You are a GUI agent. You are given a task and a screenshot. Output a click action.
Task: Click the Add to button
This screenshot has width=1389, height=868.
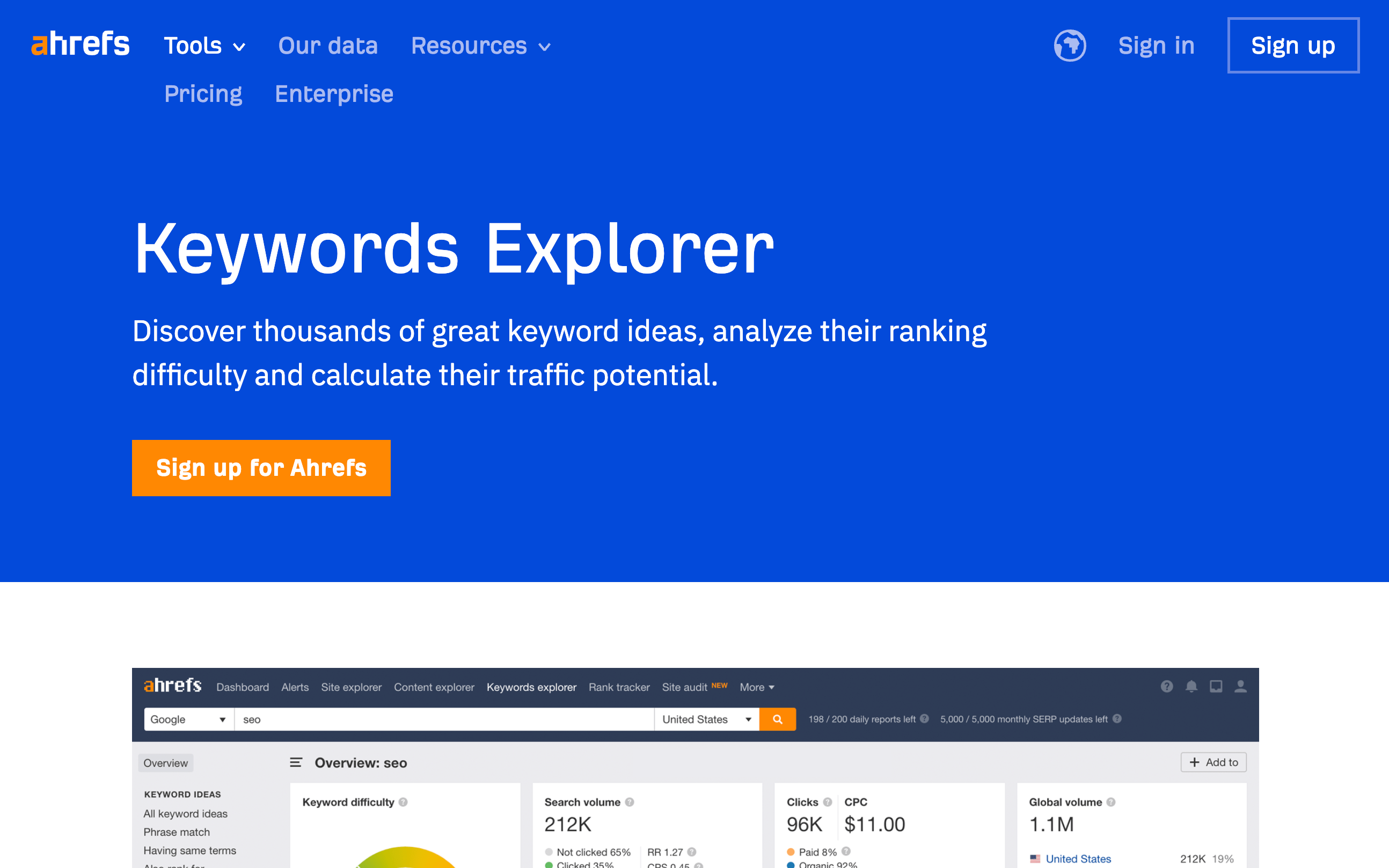1214,762
